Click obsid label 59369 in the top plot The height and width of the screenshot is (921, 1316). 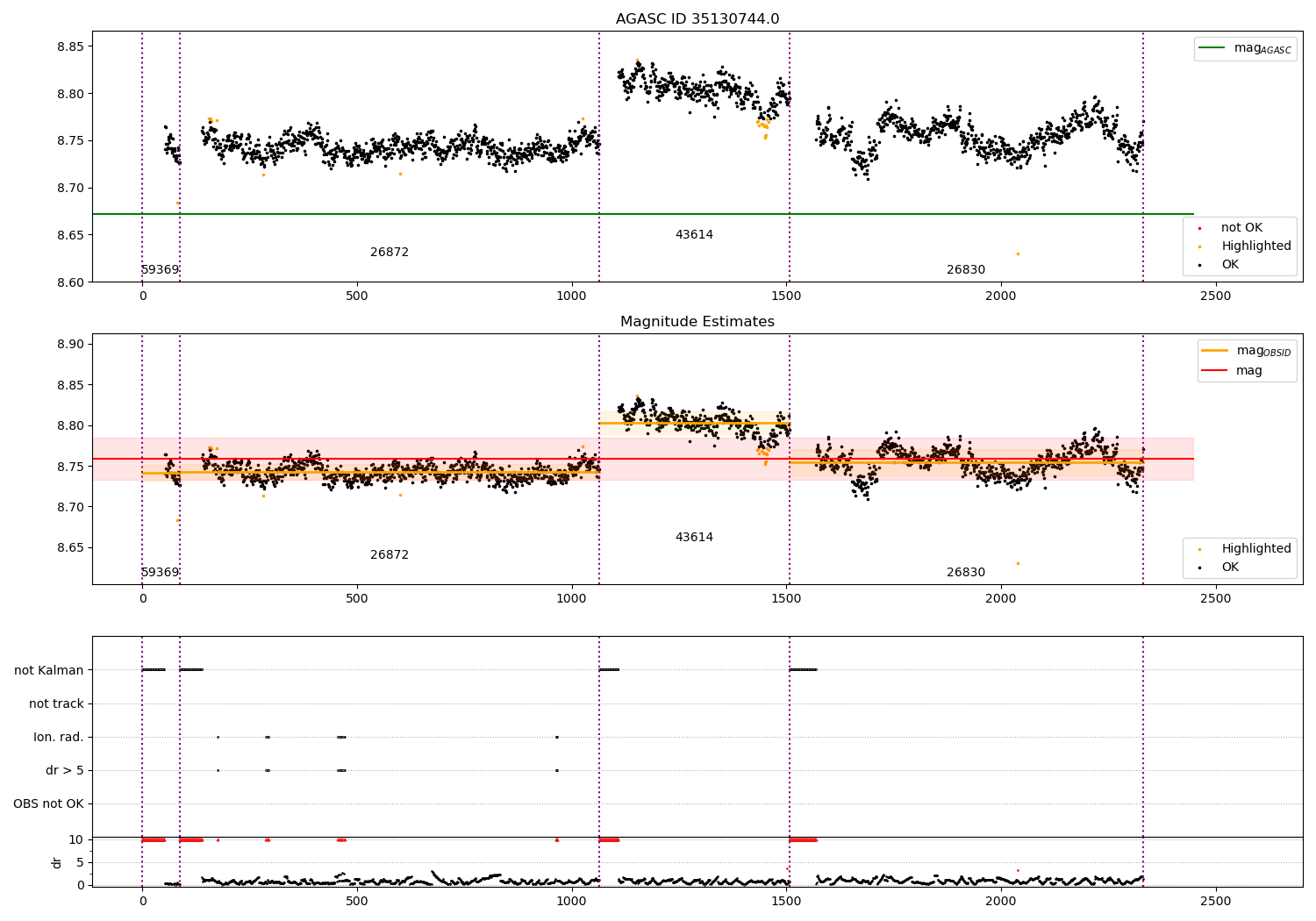coord(160,270)
